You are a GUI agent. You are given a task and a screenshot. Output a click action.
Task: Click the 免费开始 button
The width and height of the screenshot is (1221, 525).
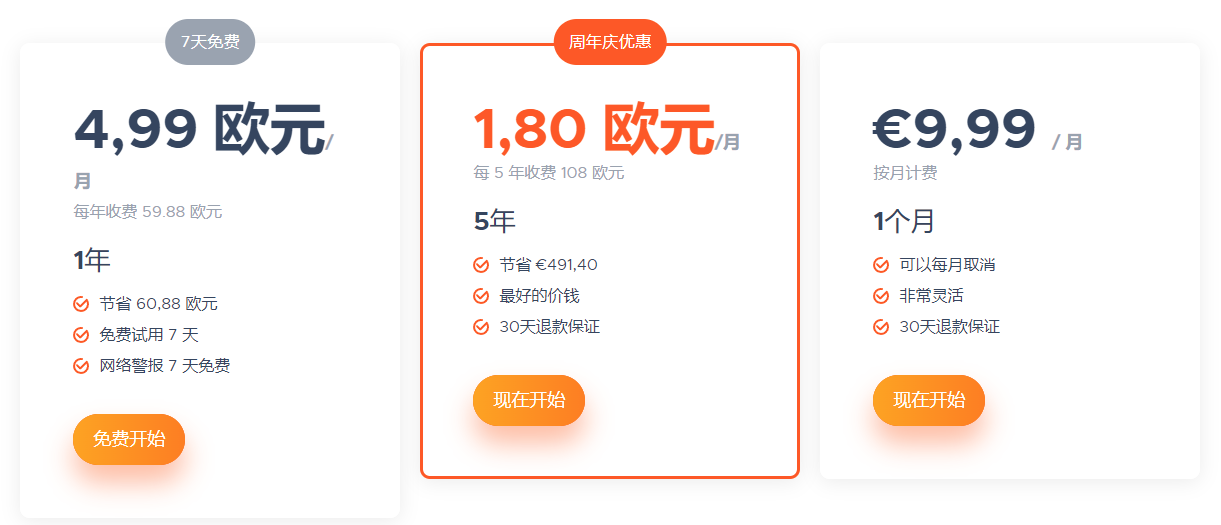point(129,439)
